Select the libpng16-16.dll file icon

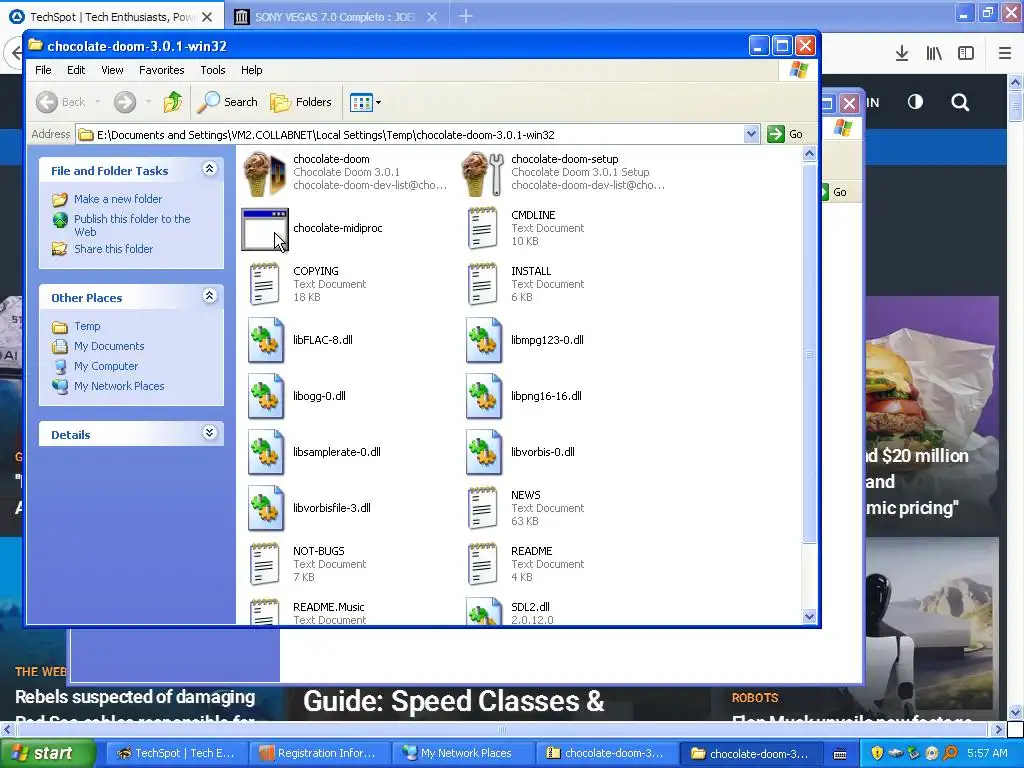click(484, 396)
